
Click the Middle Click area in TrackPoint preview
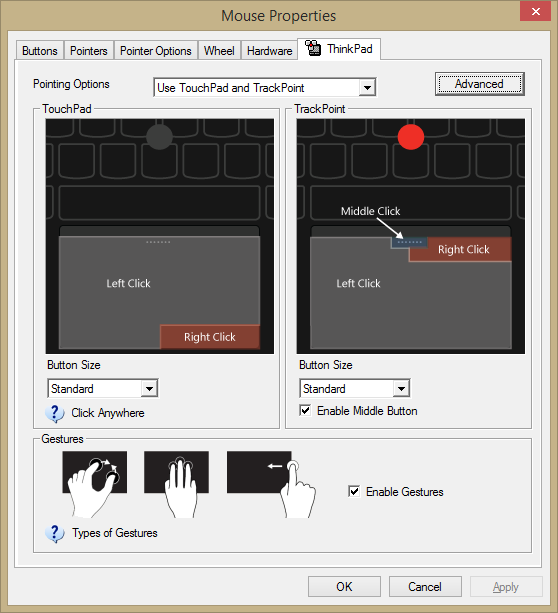(x=409, y=242)
